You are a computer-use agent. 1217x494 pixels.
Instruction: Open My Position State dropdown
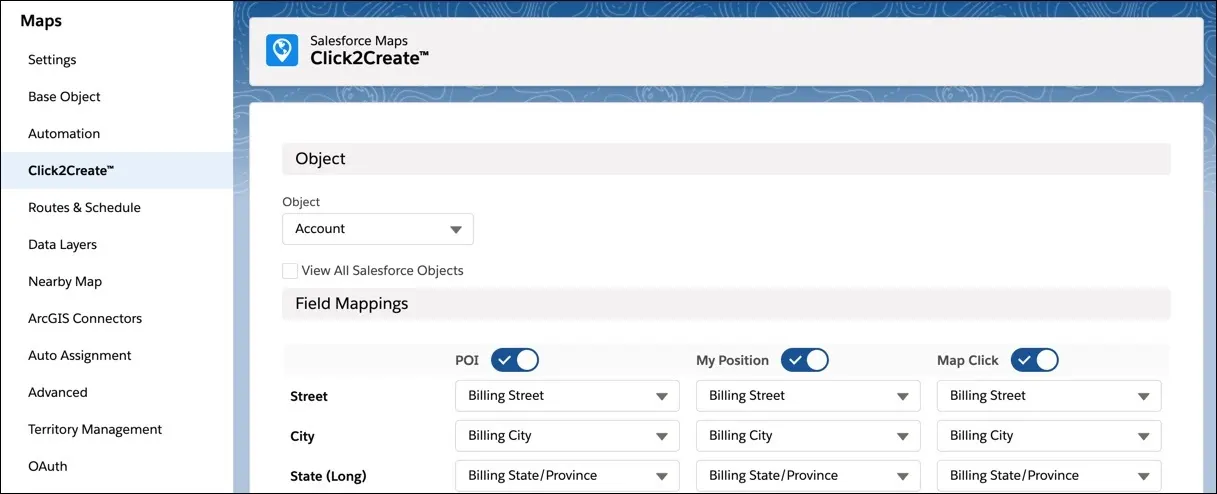[x=808, y=476]
